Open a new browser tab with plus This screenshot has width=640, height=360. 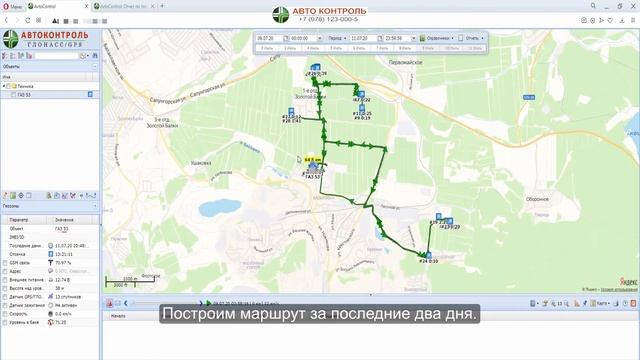coord(162,6)
